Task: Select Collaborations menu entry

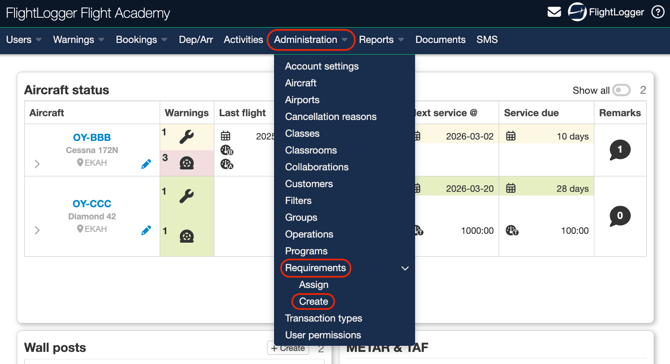Action: pos(317,167)
